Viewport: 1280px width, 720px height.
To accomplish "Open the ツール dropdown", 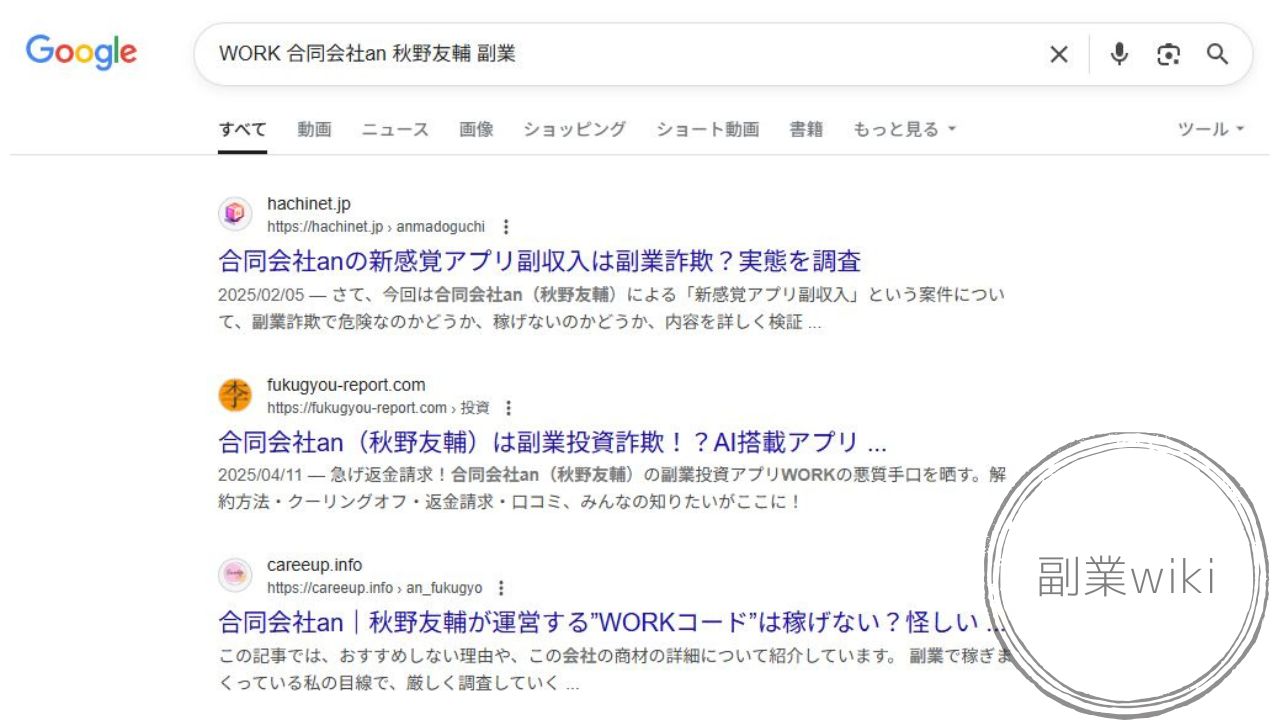I will point(1211,129).
